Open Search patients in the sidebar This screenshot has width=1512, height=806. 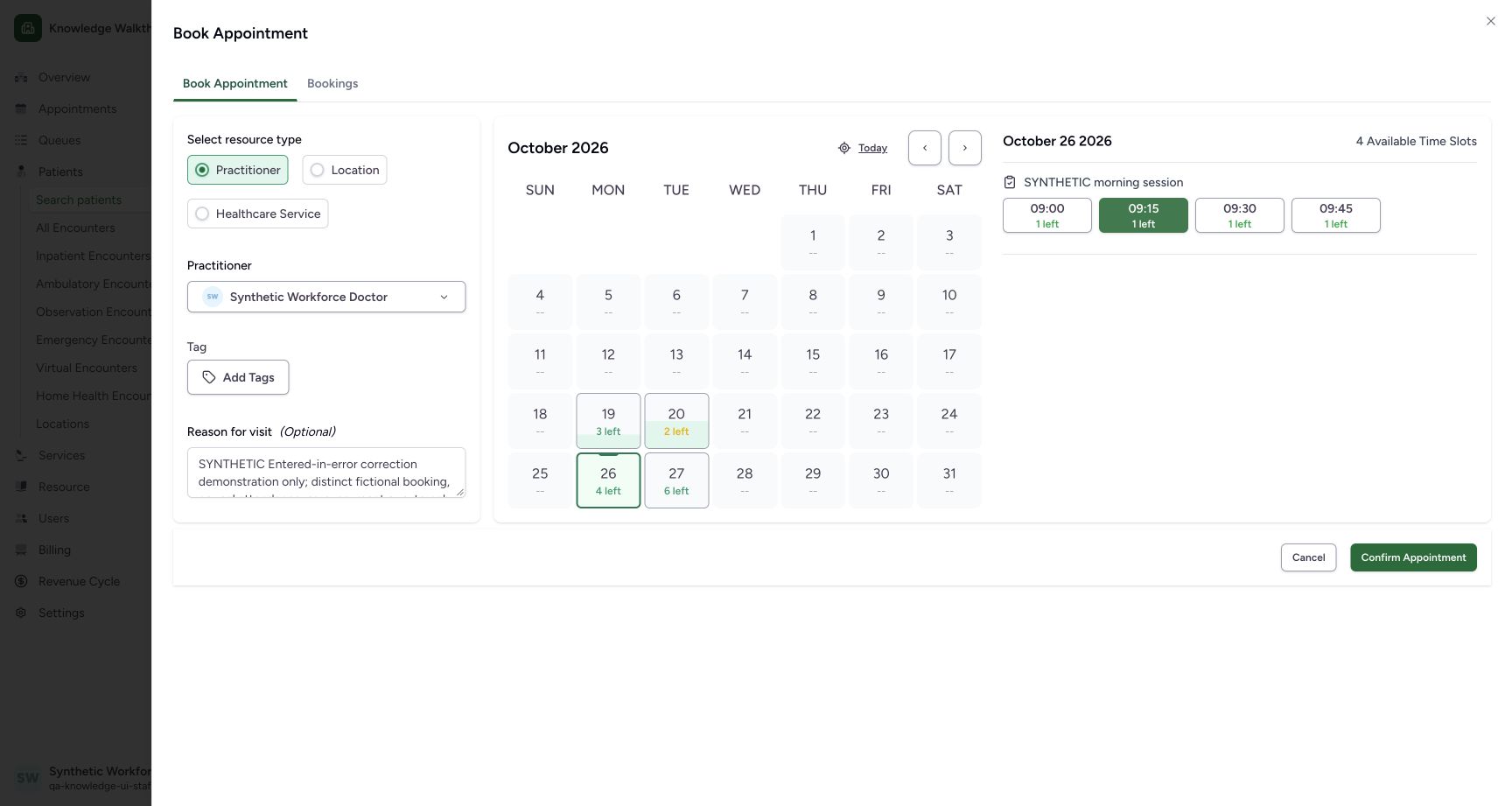(79, 200)
